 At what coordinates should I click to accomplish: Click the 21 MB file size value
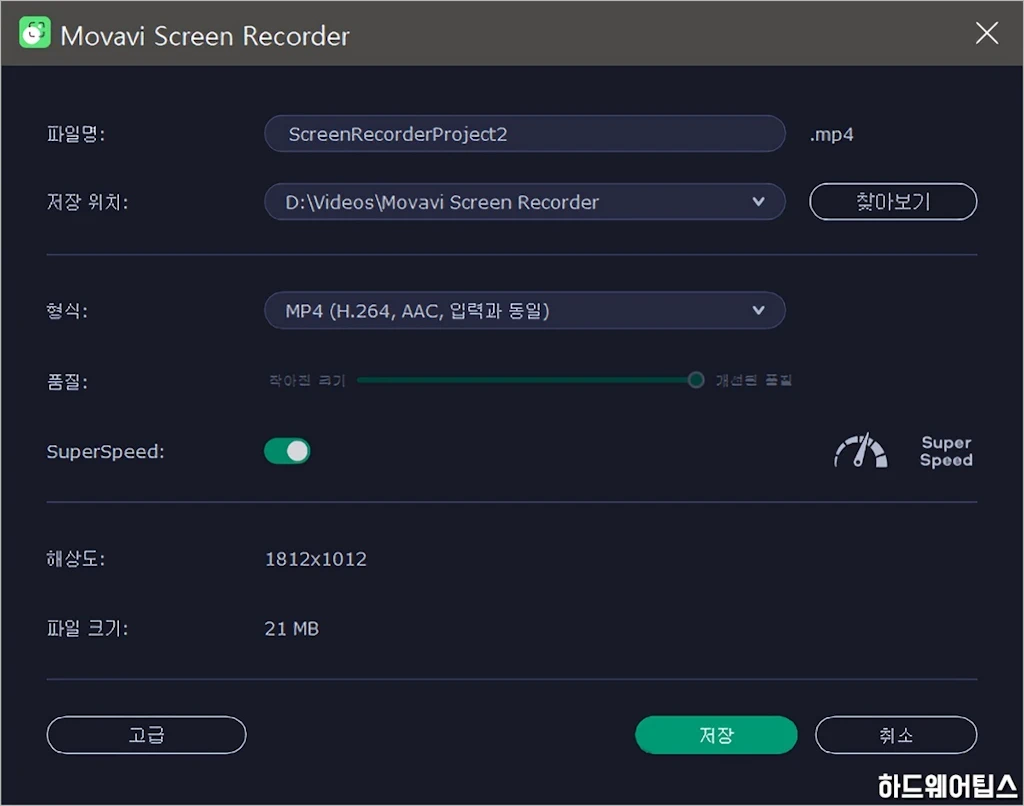pos(291,629)
